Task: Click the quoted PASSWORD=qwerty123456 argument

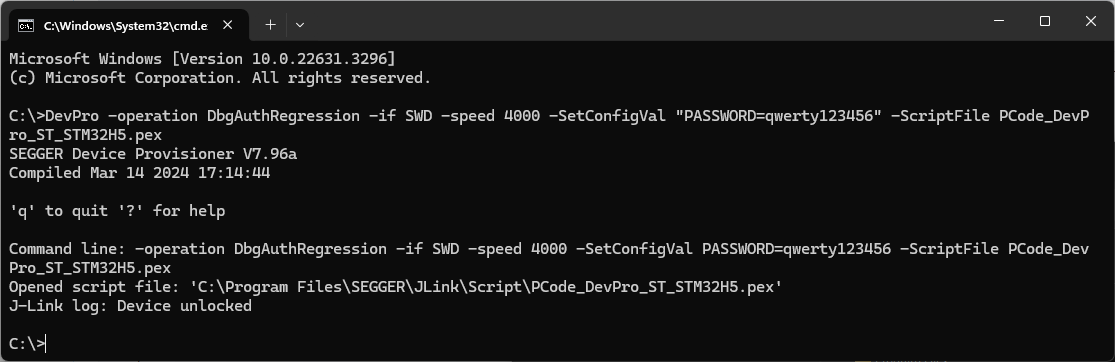Action: [779, 116]
